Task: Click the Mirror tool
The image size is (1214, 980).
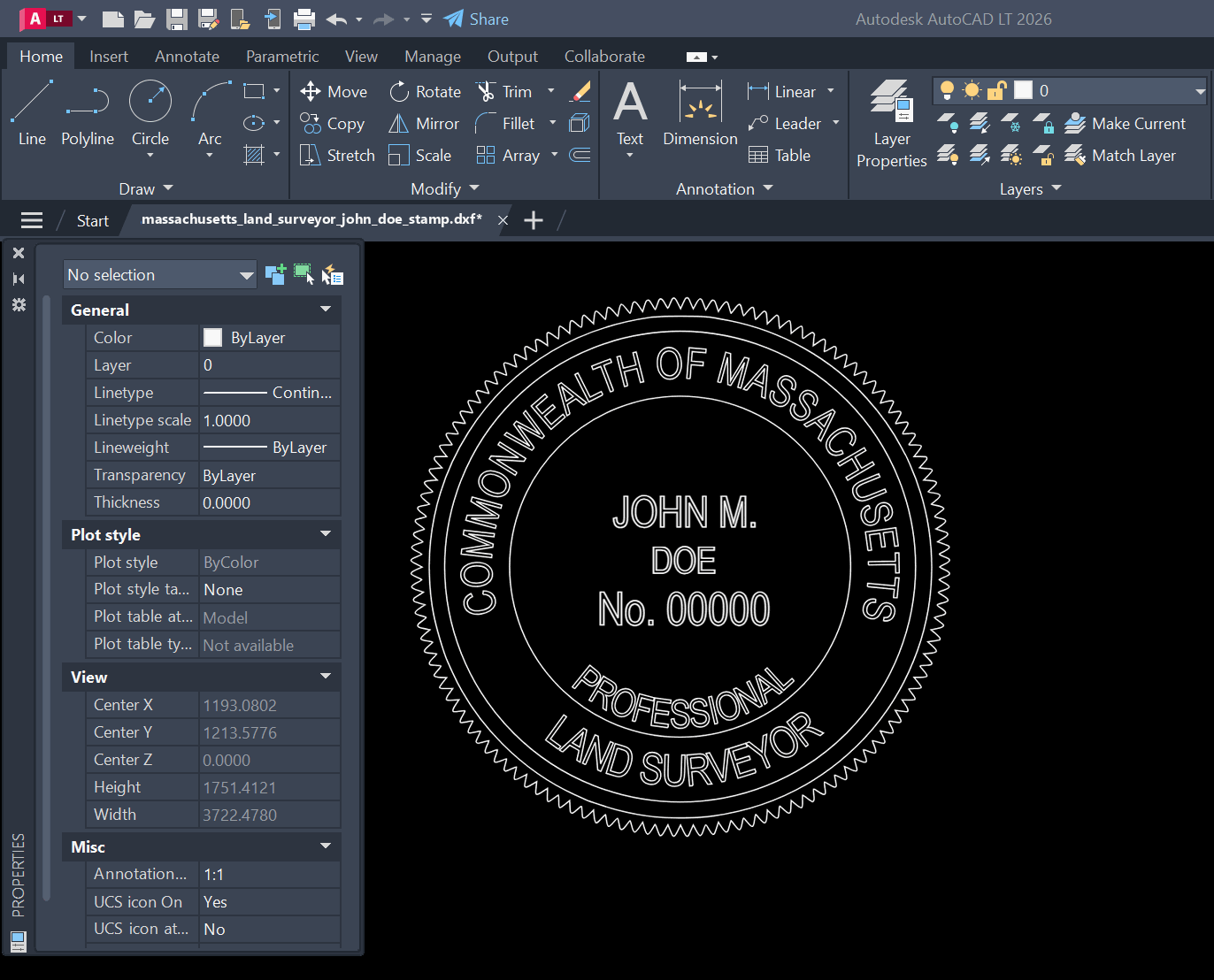Action: (424, 124)
